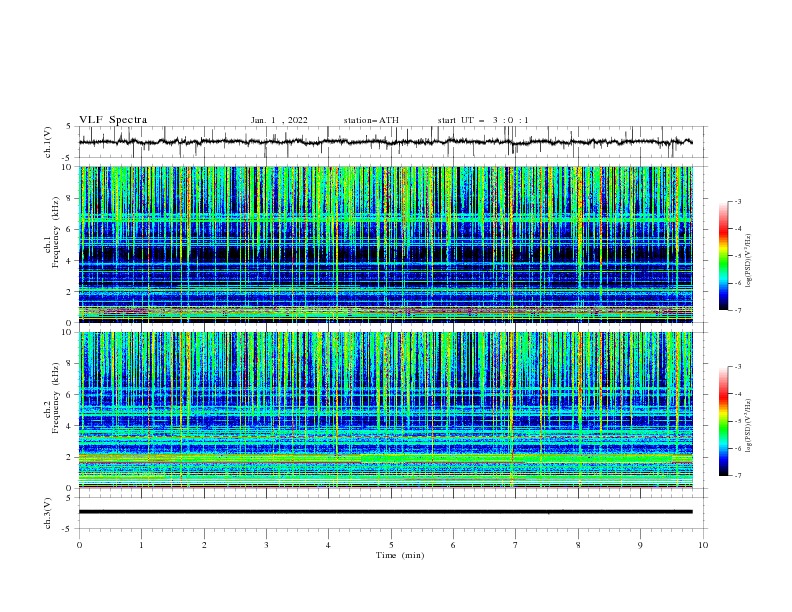Click the ch.1 voltage waveform trace panel

pos(392,142)
